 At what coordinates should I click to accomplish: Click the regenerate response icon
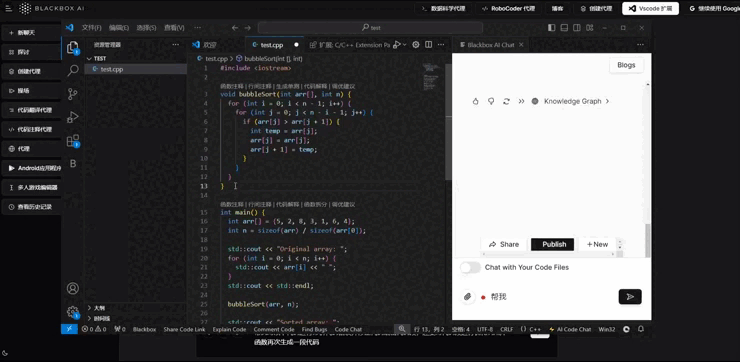506,101
